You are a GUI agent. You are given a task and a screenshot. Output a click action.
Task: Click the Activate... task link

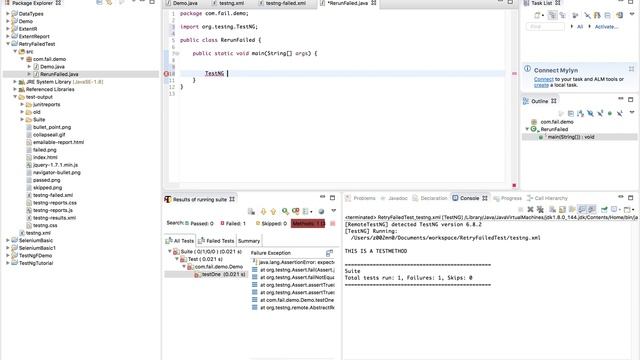click(x=607, y=27)
